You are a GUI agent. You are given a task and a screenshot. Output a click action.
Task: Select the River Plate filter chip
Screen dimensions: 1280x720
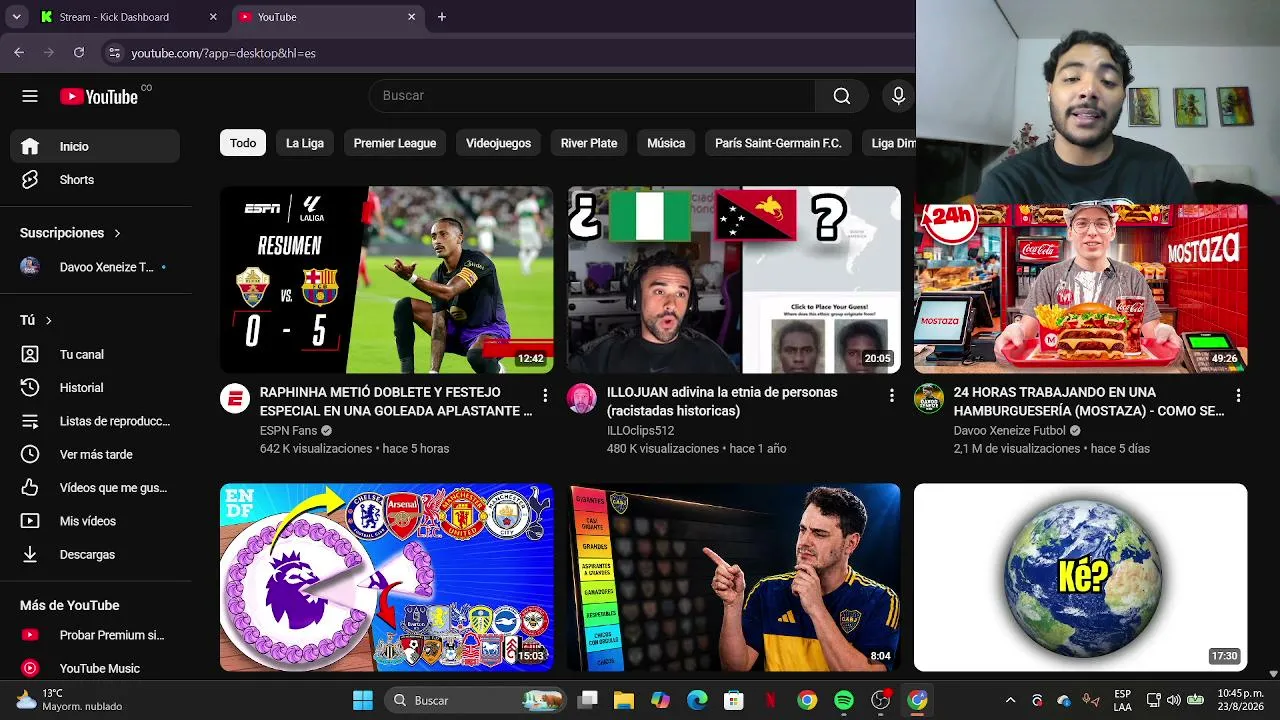tap(589, 143)
